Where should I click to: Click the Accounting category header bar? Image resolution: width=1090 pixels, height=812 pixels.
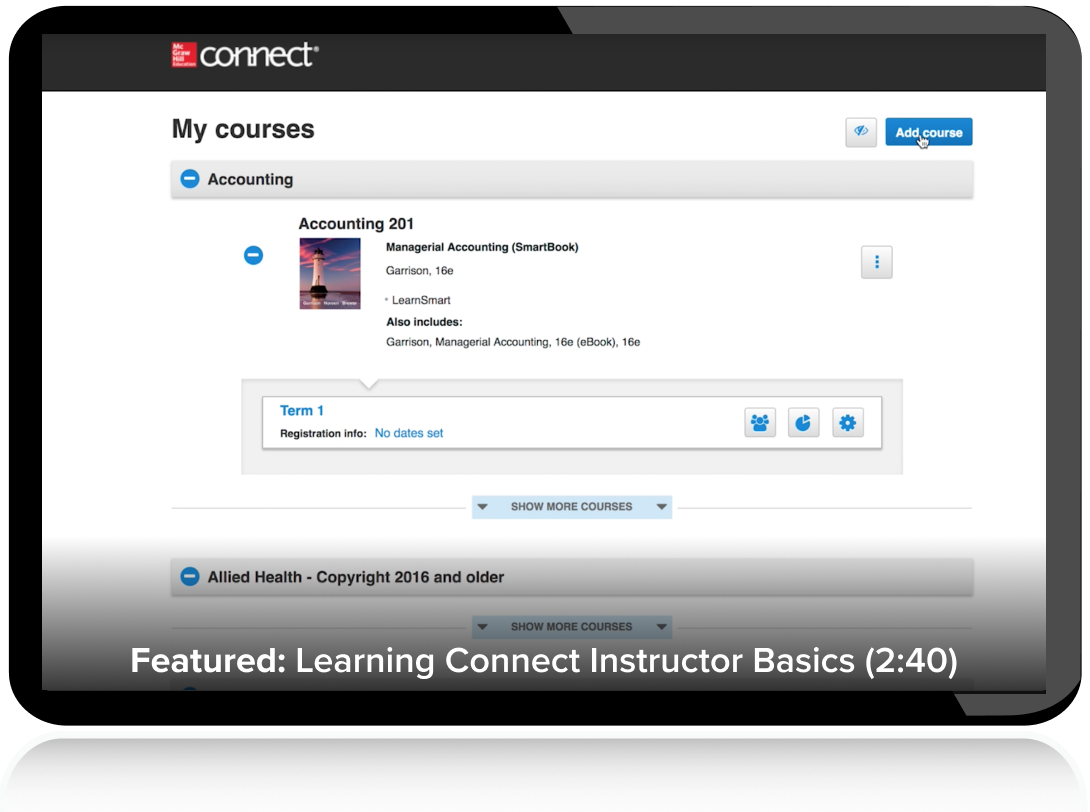572,179
